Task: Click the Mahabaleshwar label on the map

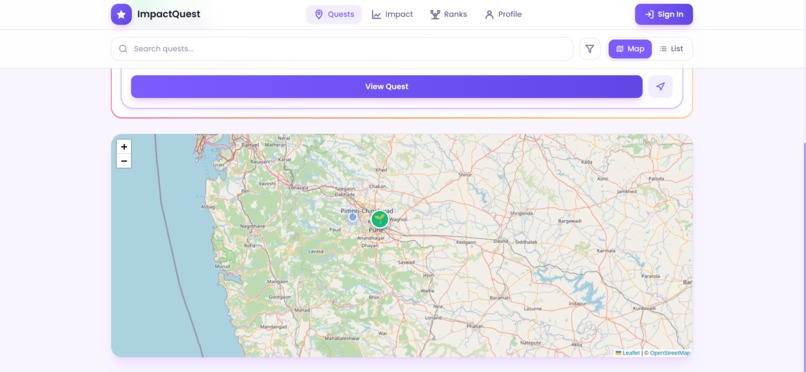Action: (341, 338)
